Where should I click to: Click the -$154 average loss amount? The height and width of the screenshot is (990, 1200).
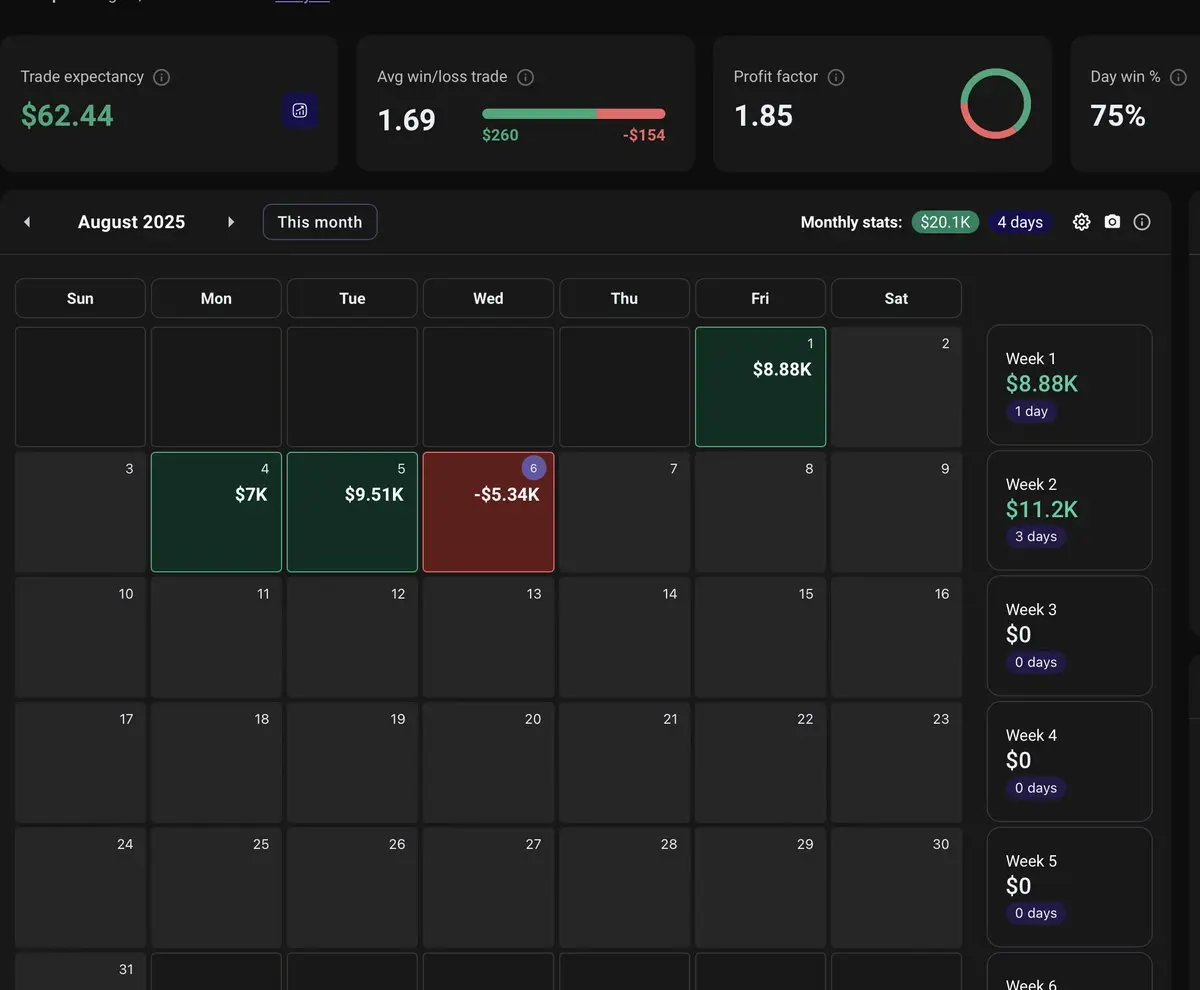point(644,135)
